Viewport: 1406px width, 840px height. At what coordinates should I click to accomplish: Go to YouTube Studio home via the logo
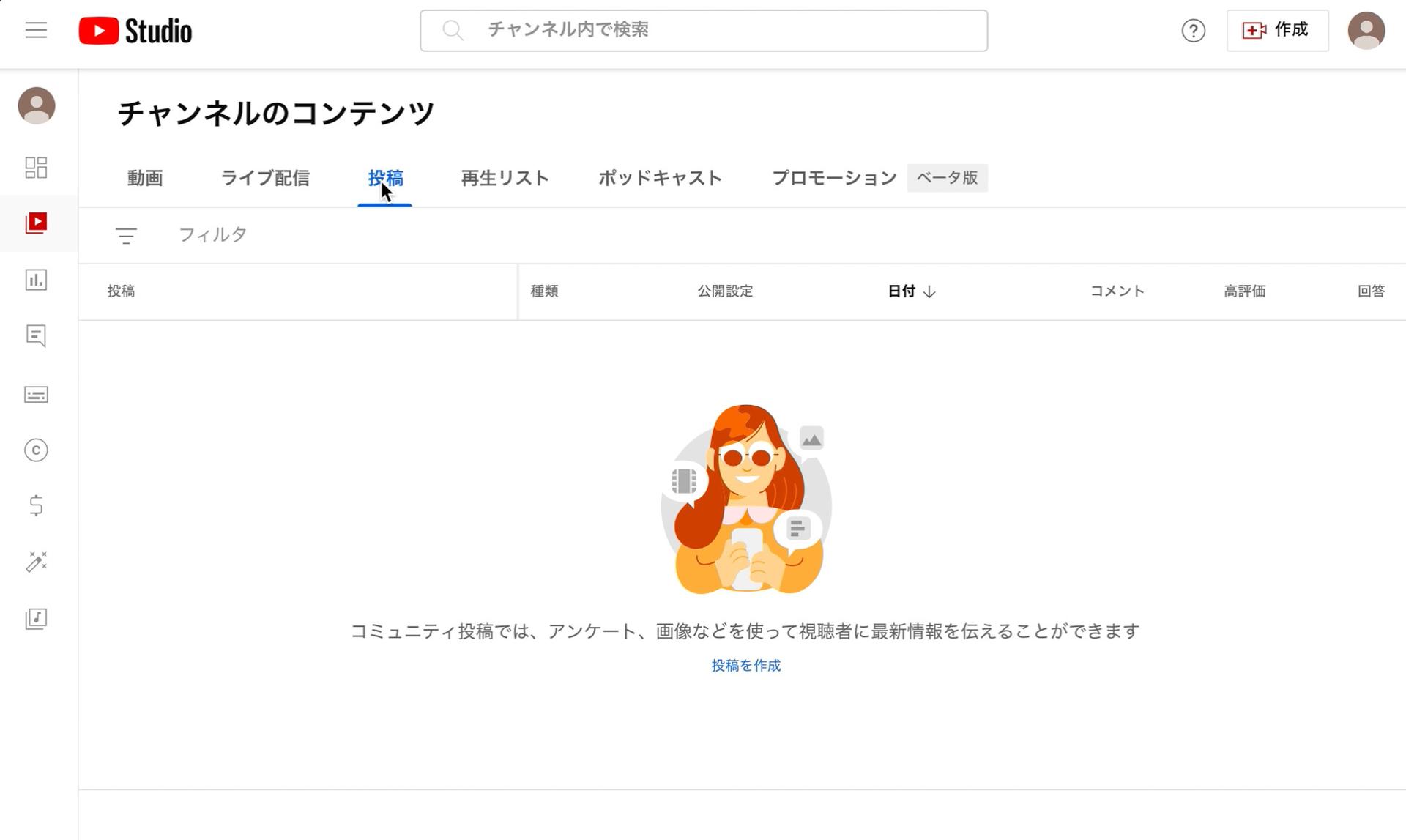click(x=135, y=30)
